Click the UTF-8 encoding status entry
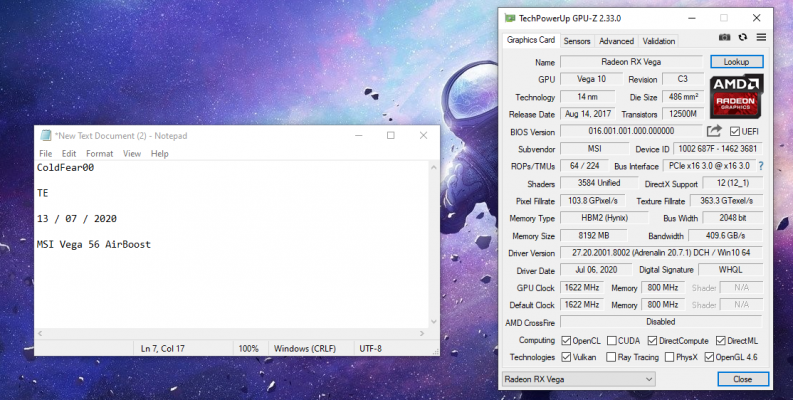This screenshot has height=400, width=793. pyautogui.click(x=370, y=348)
